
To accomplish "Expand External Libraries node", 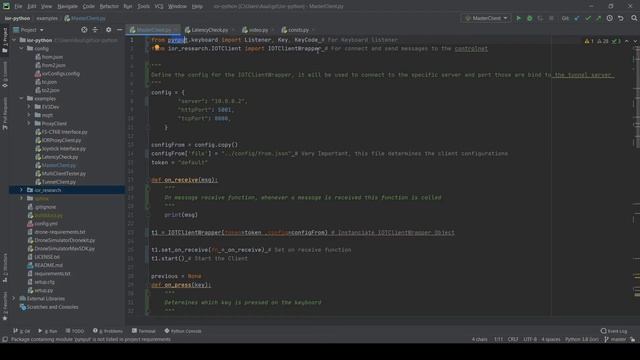I will coord(14,299).
